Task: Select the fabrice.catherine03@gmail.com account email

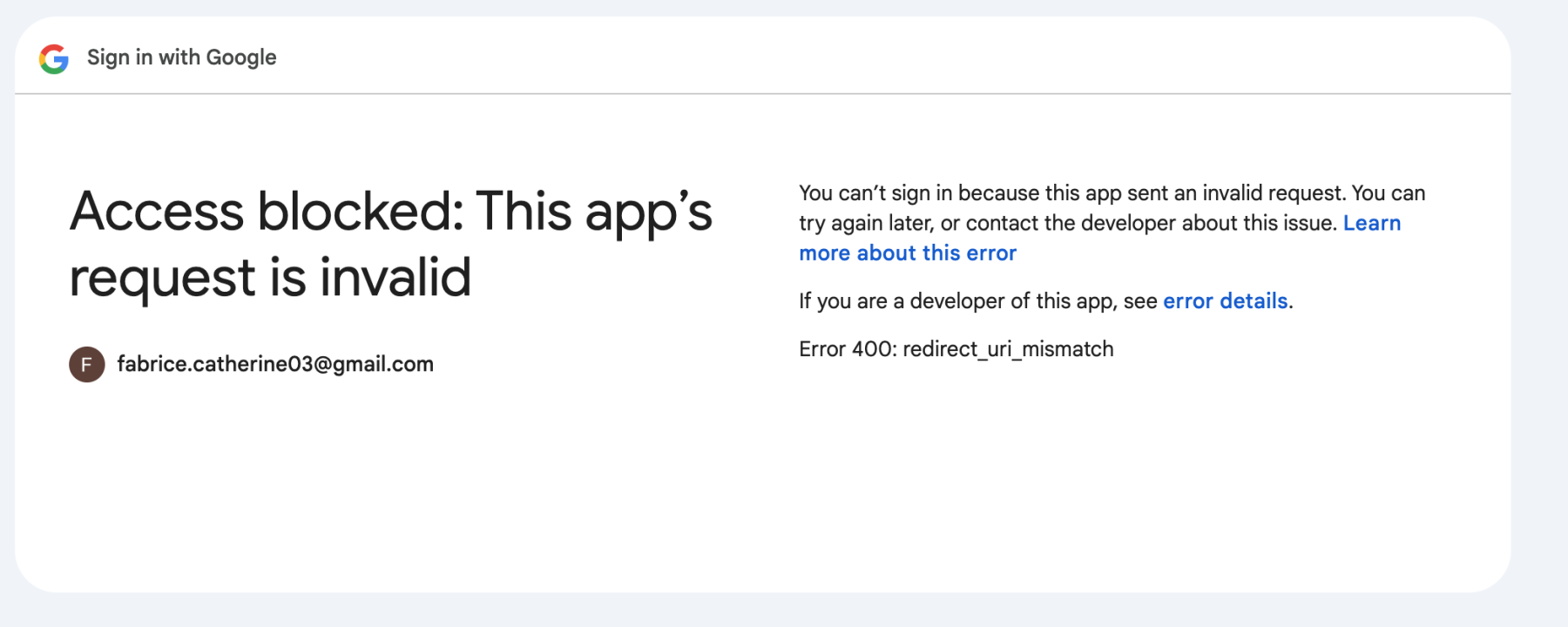Action: 275,364
